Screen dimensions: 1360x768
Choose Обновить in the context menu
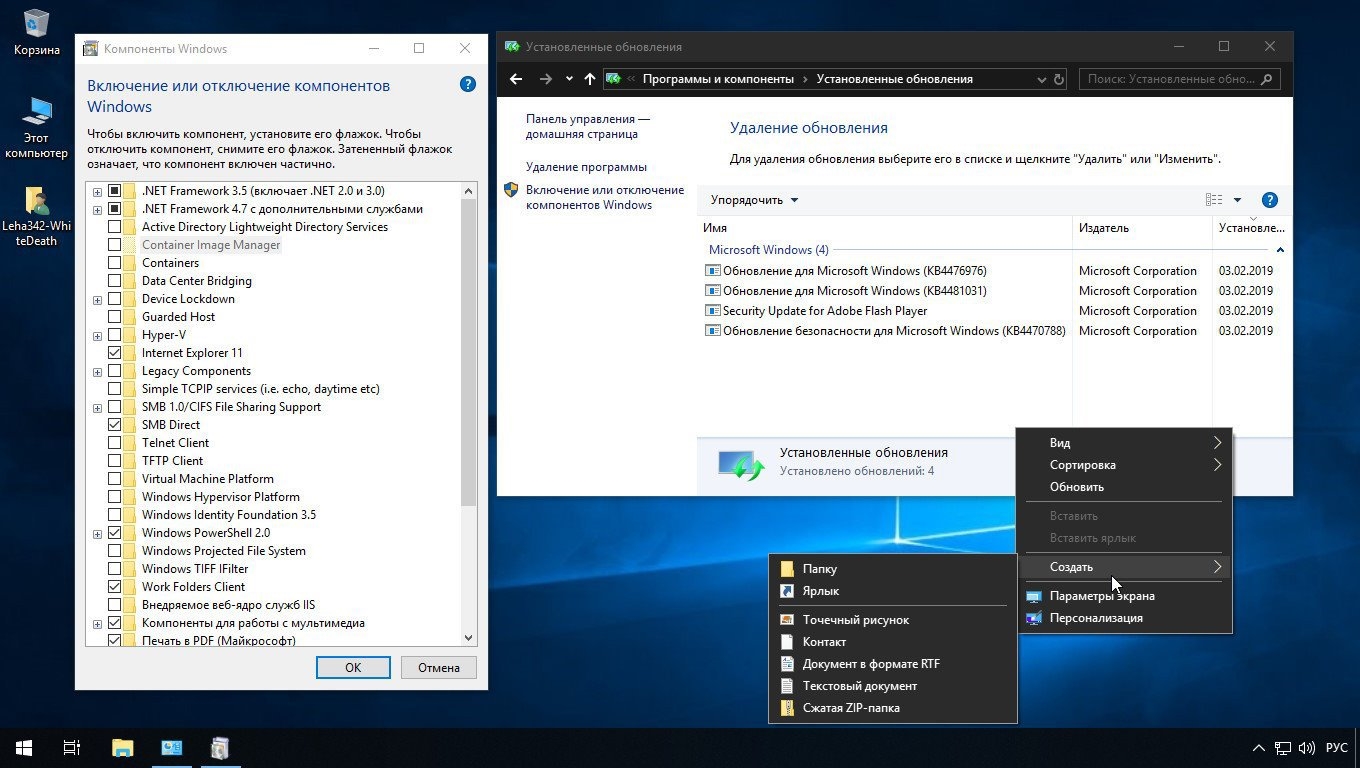(1124, 487)
